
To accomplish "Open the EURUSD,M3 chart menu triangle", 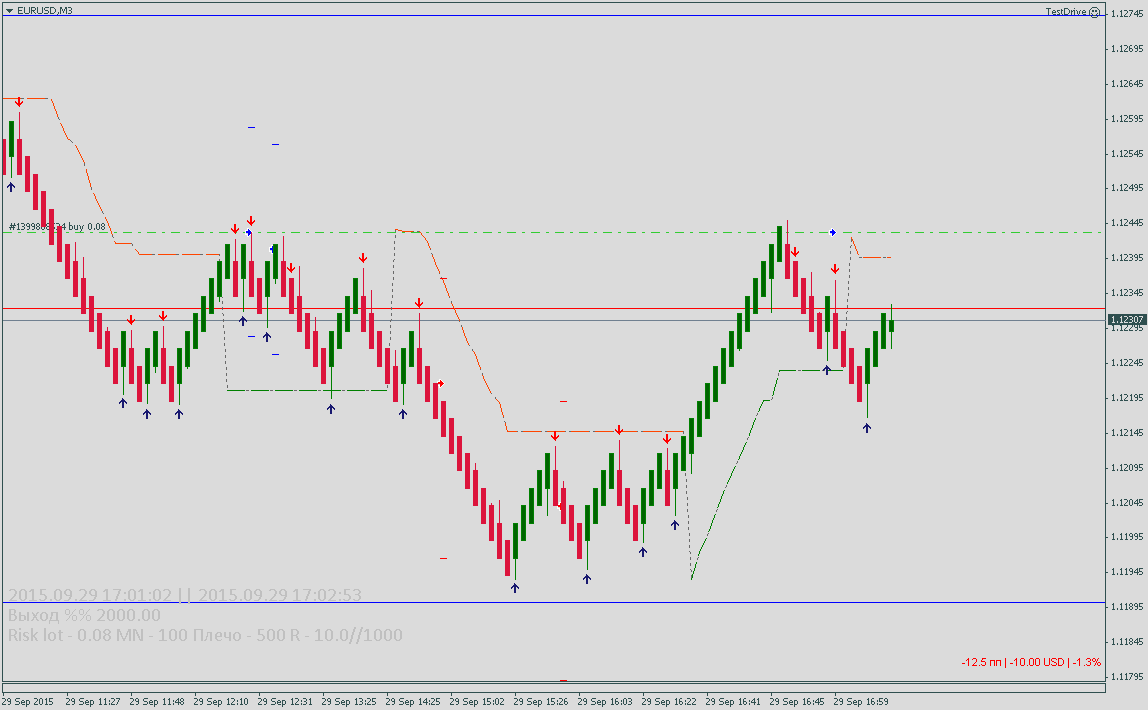I will coord(10,11).
